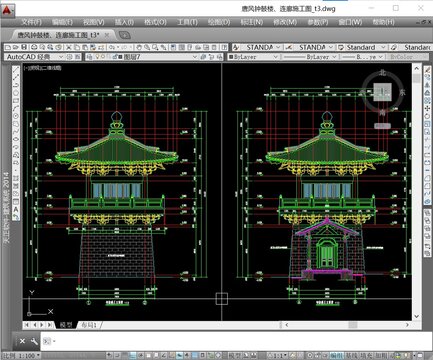Click 东 on the ViewCube compass
The width and height of the screenshot is (433, 360).
point(403,92)
